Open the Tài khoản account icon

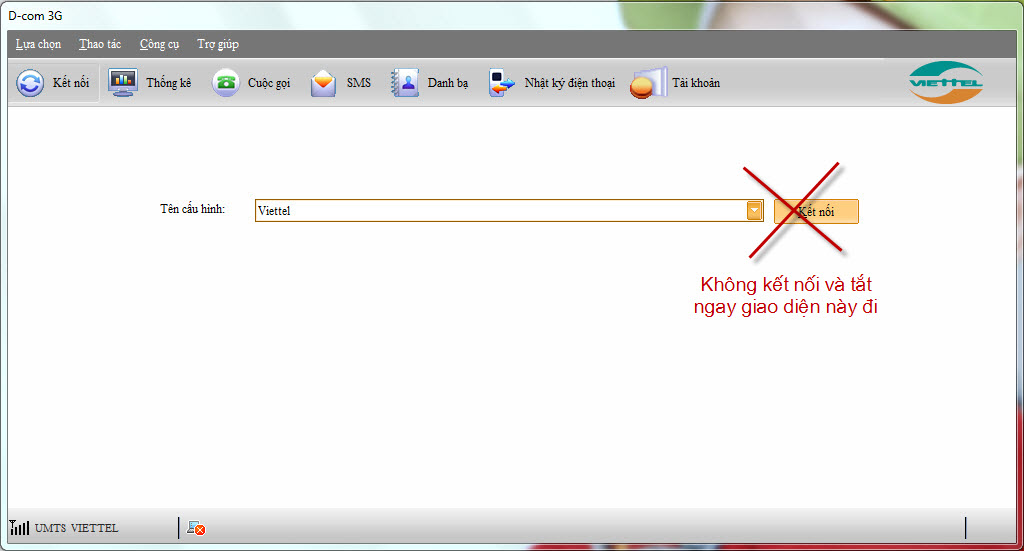click(647, 83)
